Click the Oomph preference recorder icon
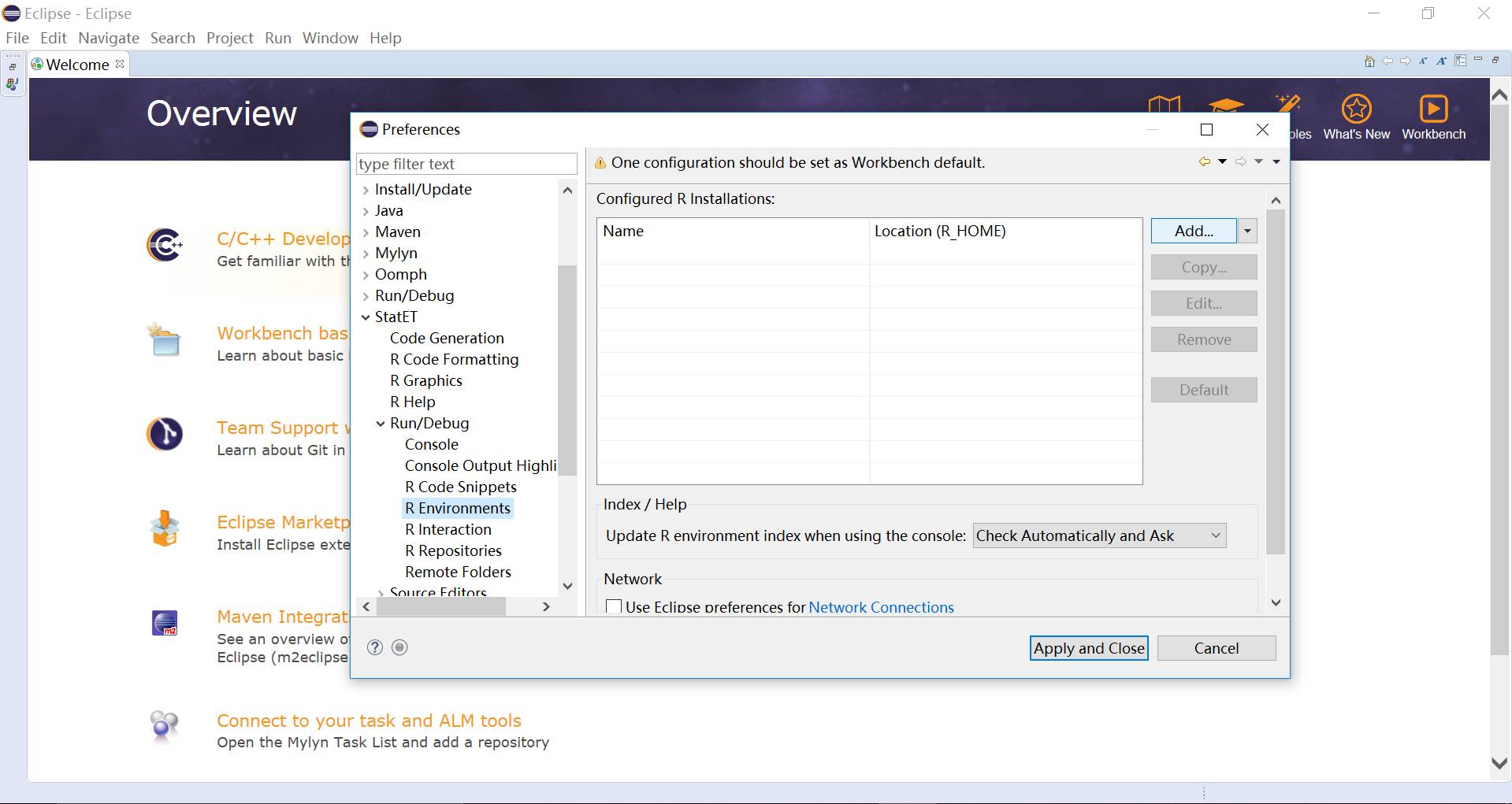The height and width of the screenshot is (804, 1512). point(399,647)
